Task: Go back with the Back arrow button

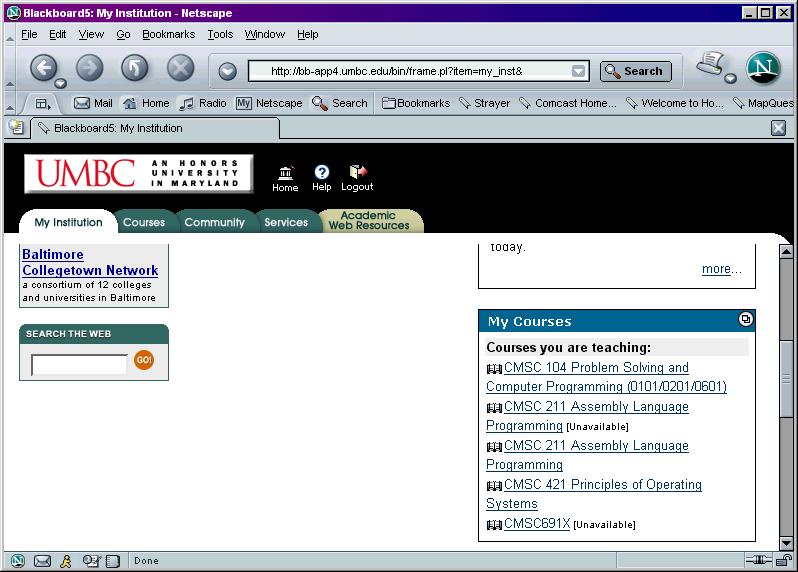Action: 43,68
